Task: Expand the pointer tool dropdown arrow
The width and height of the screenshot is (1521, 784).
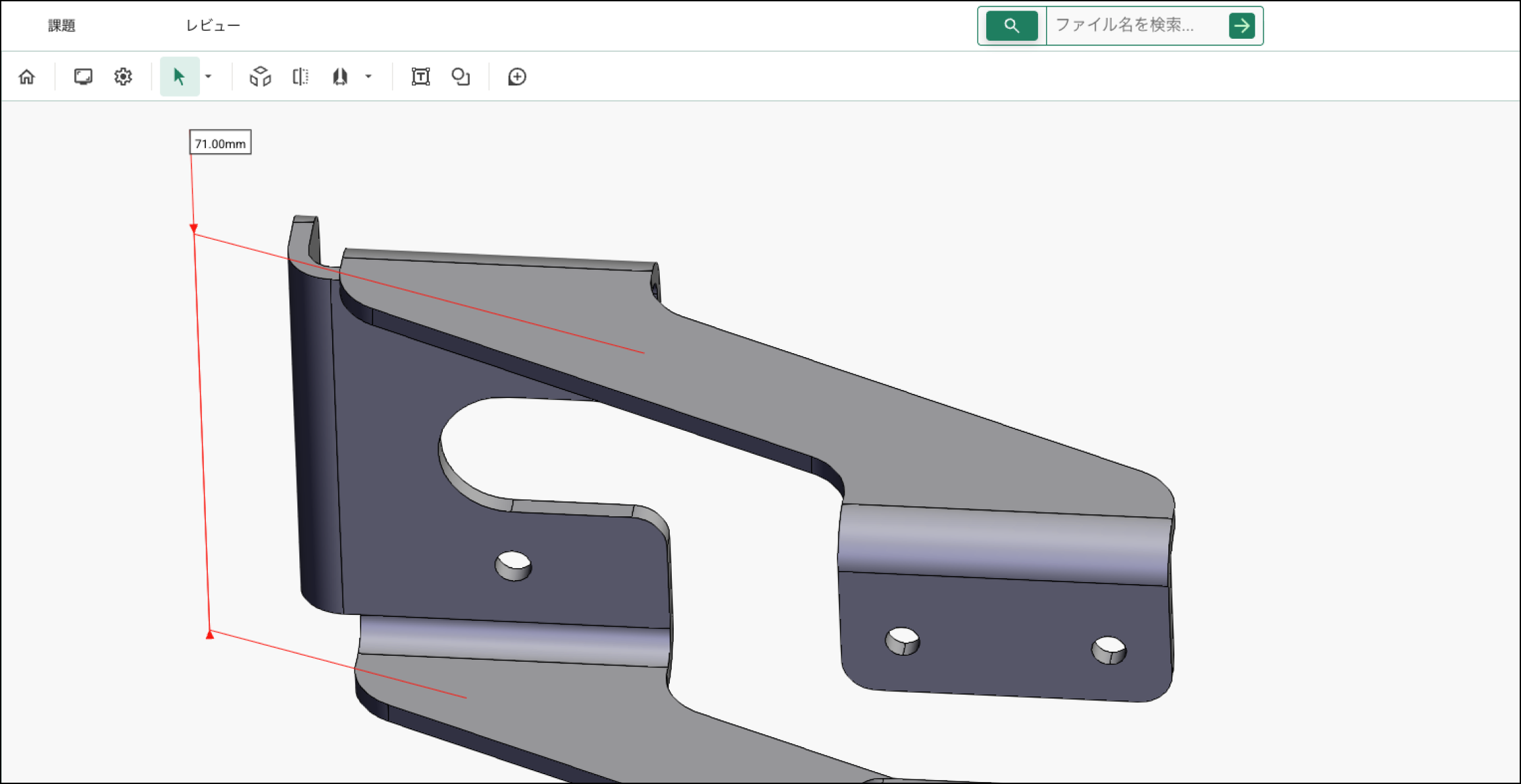Action: coord(209,77)
